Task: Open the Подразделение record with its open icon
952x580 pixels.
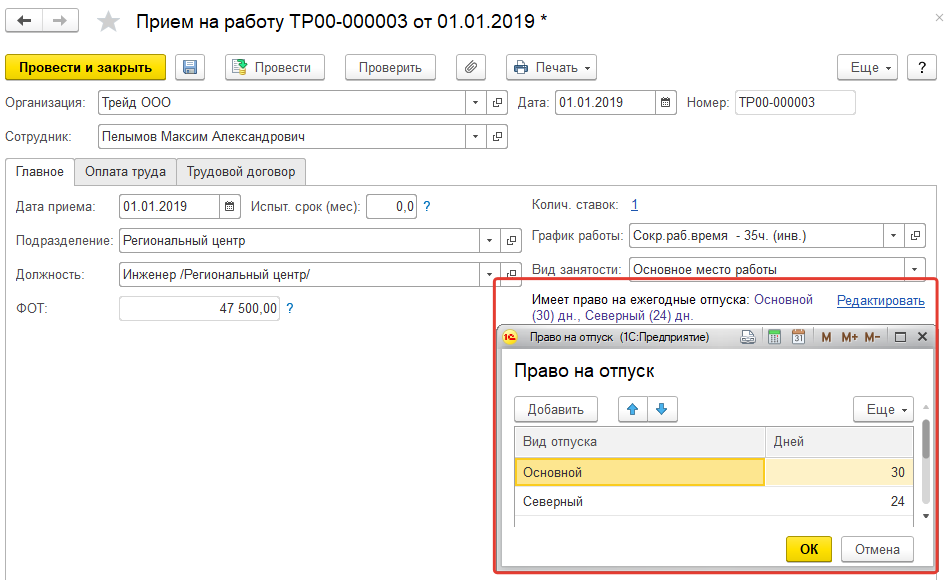Action: [511, 241]
